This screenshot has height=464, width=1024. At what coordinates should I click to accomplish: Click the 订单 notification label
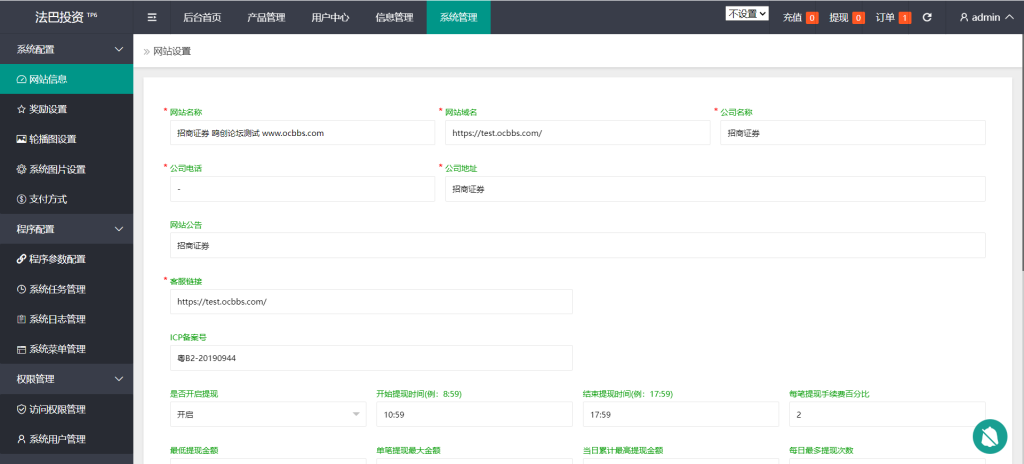pyautogui.click(x=885, y=18)
